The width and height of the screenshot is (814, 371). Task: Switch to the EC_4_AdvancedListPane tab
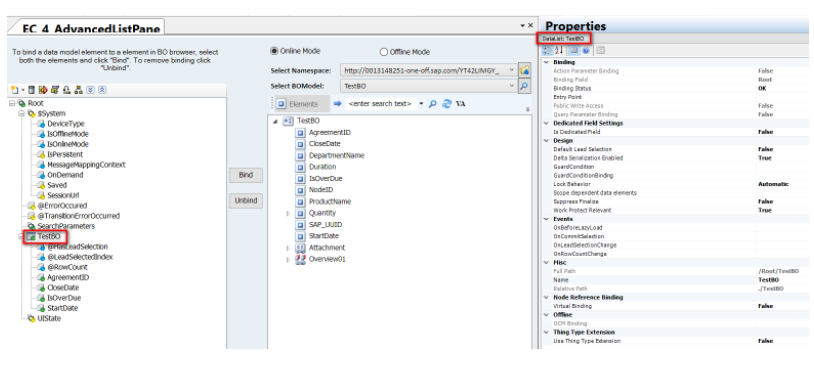coord(91,28)
